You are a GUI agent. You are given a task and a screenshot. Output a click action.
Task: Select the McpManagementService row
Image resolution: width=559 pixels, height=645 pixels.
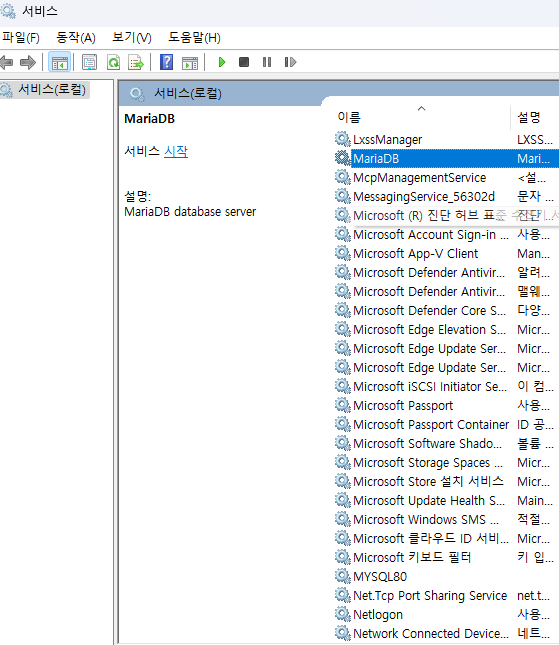pos(446,177)
